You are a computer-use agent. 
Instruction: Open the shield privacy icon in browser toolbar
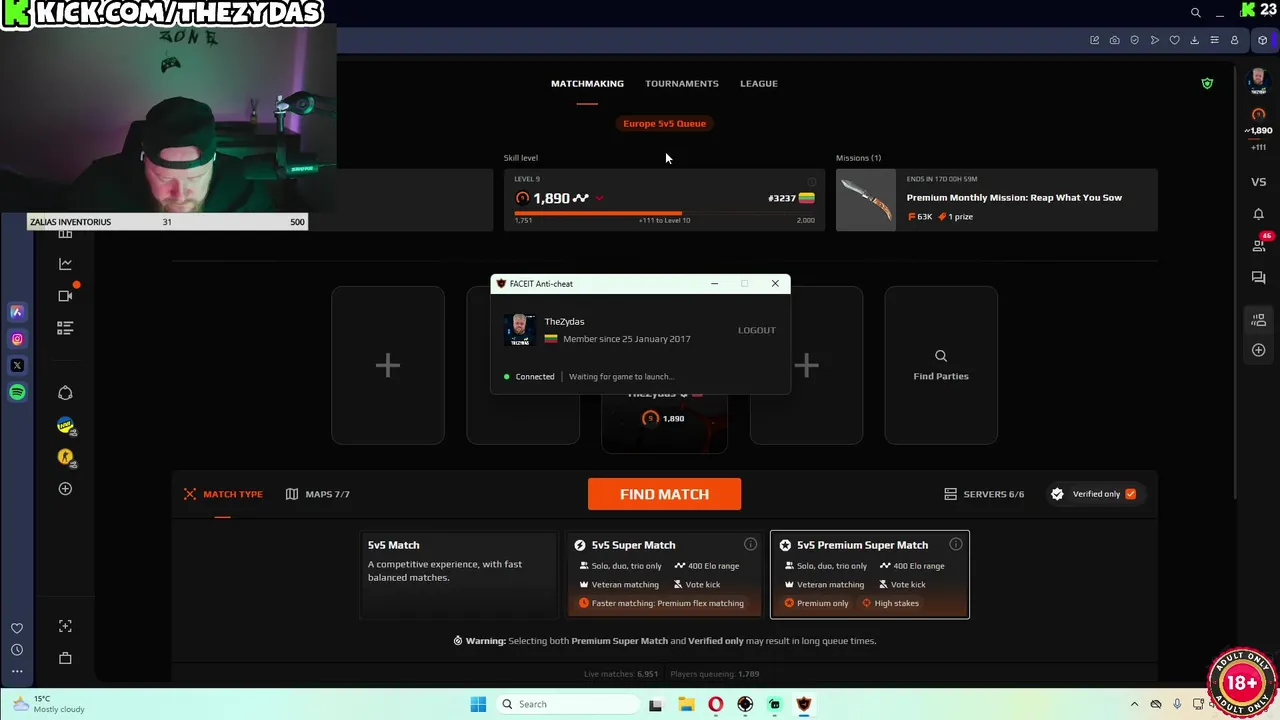pyautogui.click(x=1134, y=40)
